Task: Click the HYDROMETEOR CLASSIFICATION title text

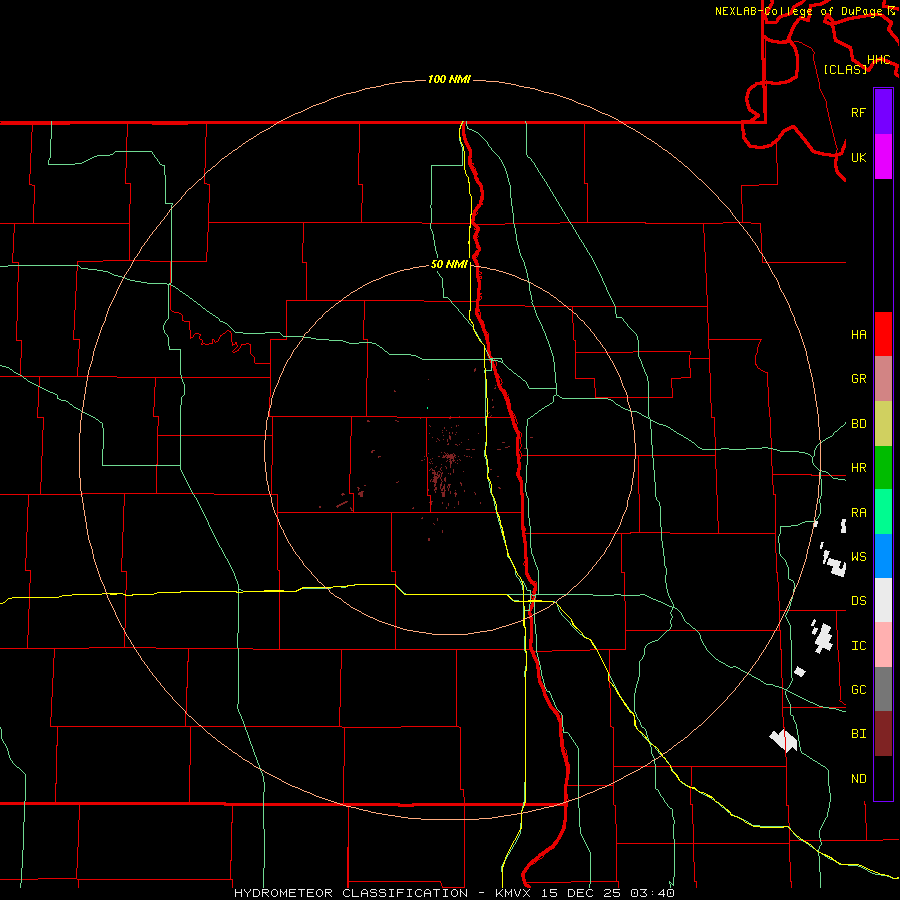Action: tap(351, 893)
